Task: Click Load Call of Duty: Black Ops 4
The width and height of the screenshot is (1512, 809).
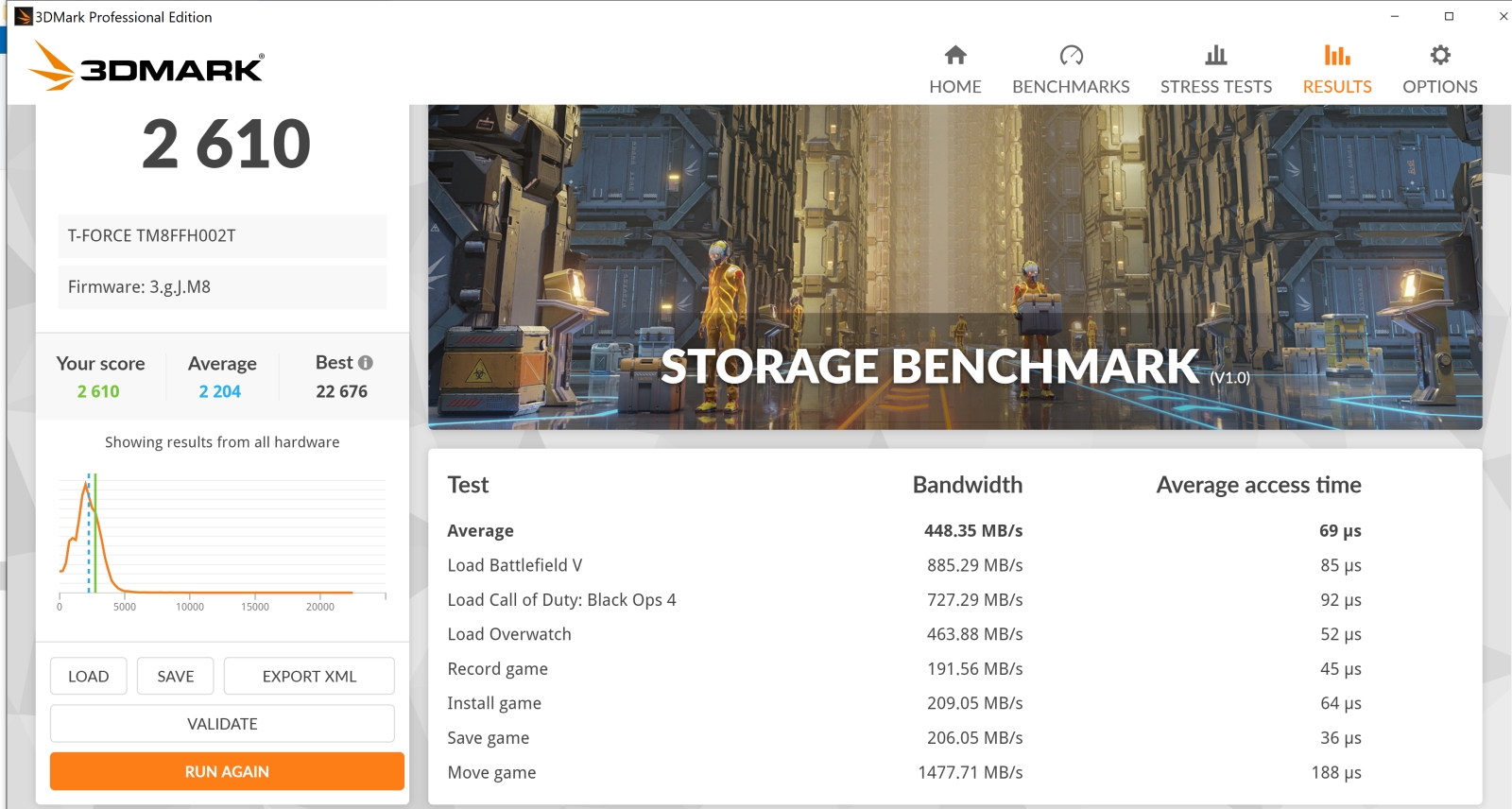Action: 561,600
